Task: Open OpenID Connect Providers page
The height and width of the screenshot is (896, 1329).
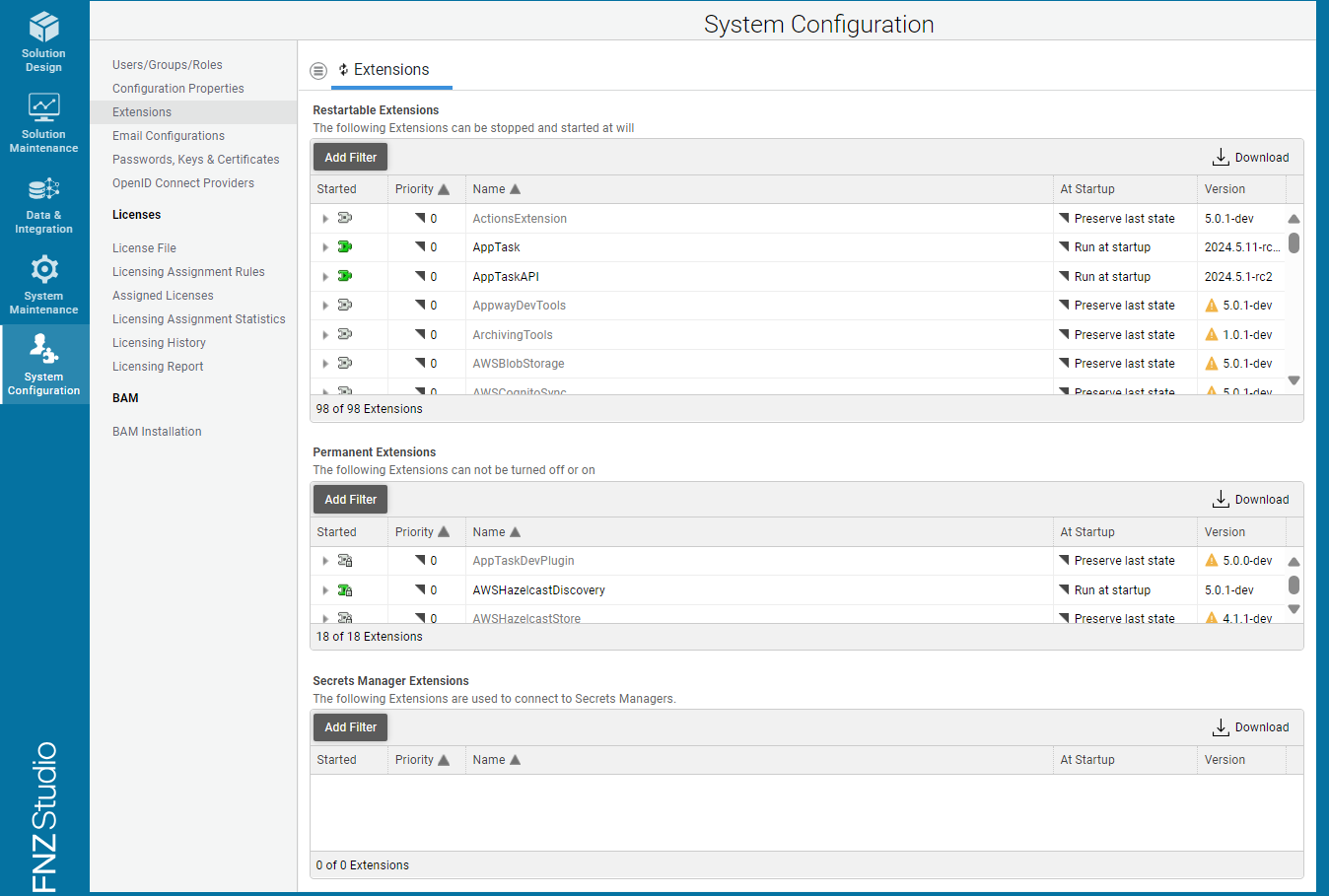Action: pyautogui.click(x=183, y=183)
